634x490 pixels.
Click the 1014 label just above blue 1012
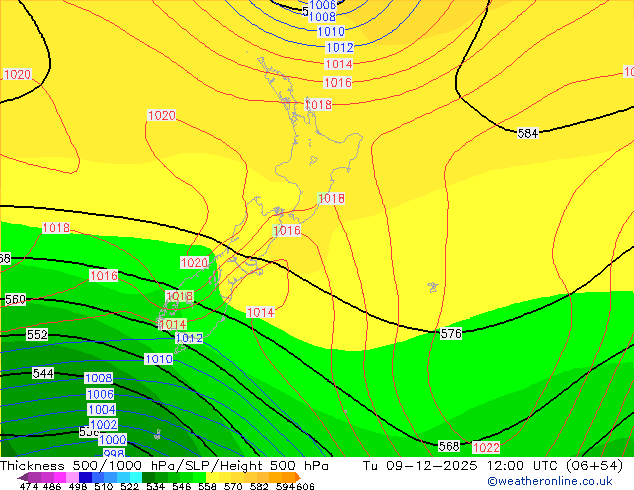coord(173,324)
